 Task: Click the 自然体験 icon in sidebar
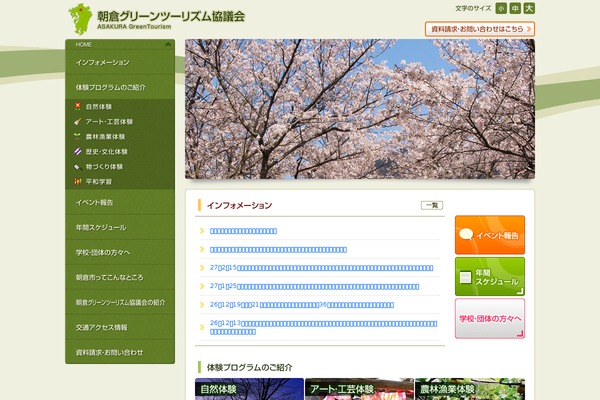tap(77, 106)
